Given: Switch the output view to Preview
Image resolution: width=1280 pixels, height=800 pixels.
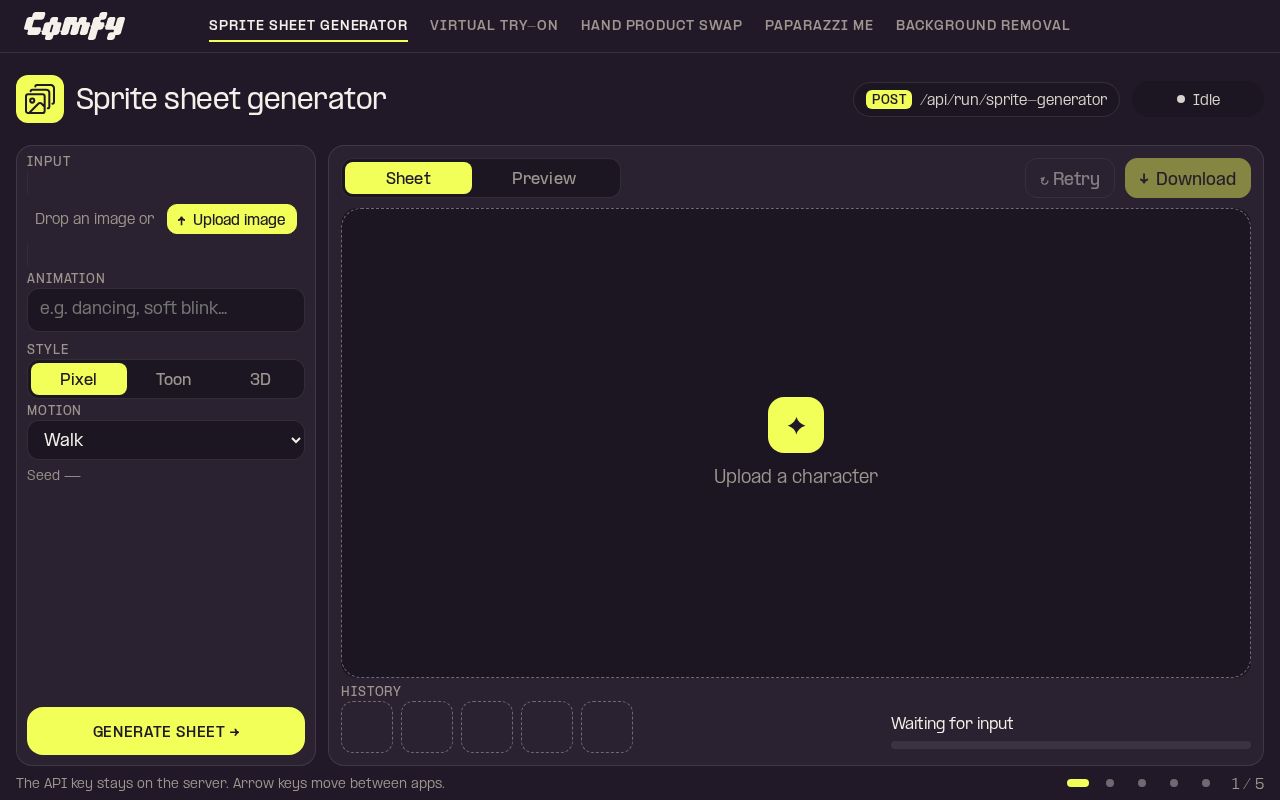Looking at the screenshot, I should coord(544,178).
